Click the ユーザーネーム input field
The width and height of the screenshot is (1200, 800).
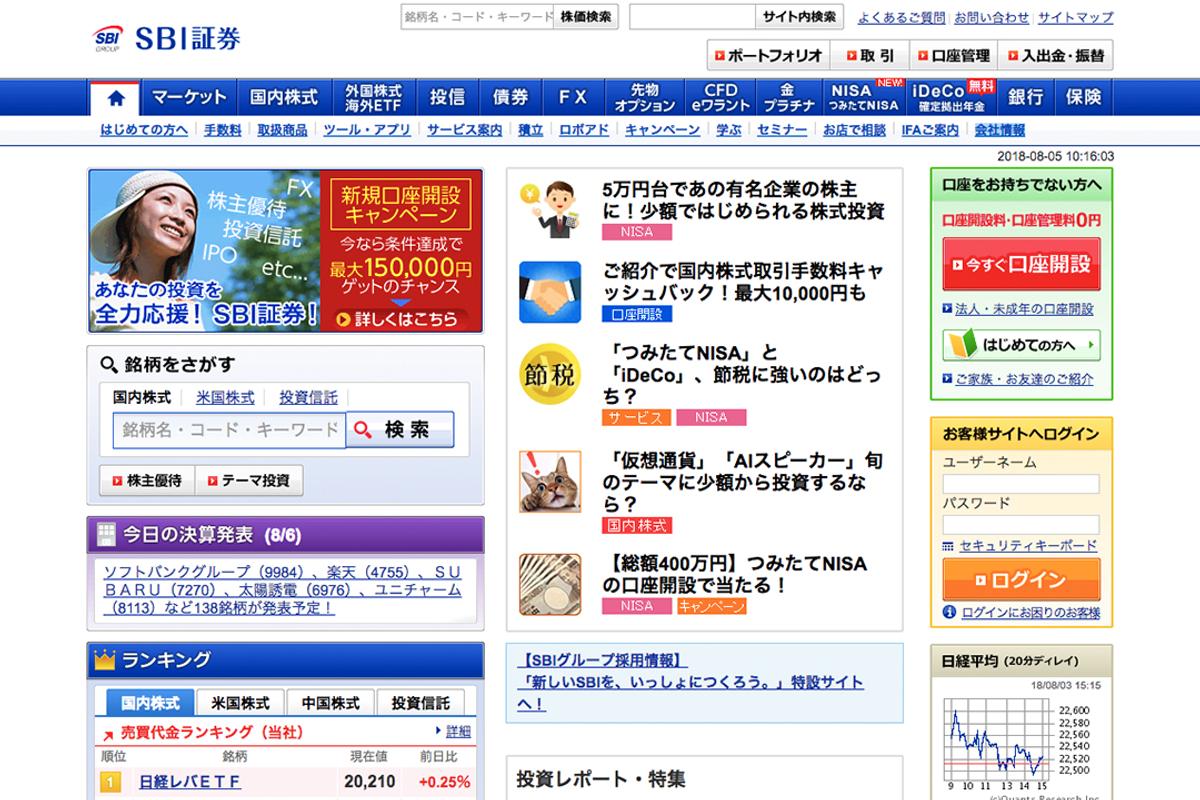[1019, 482]
